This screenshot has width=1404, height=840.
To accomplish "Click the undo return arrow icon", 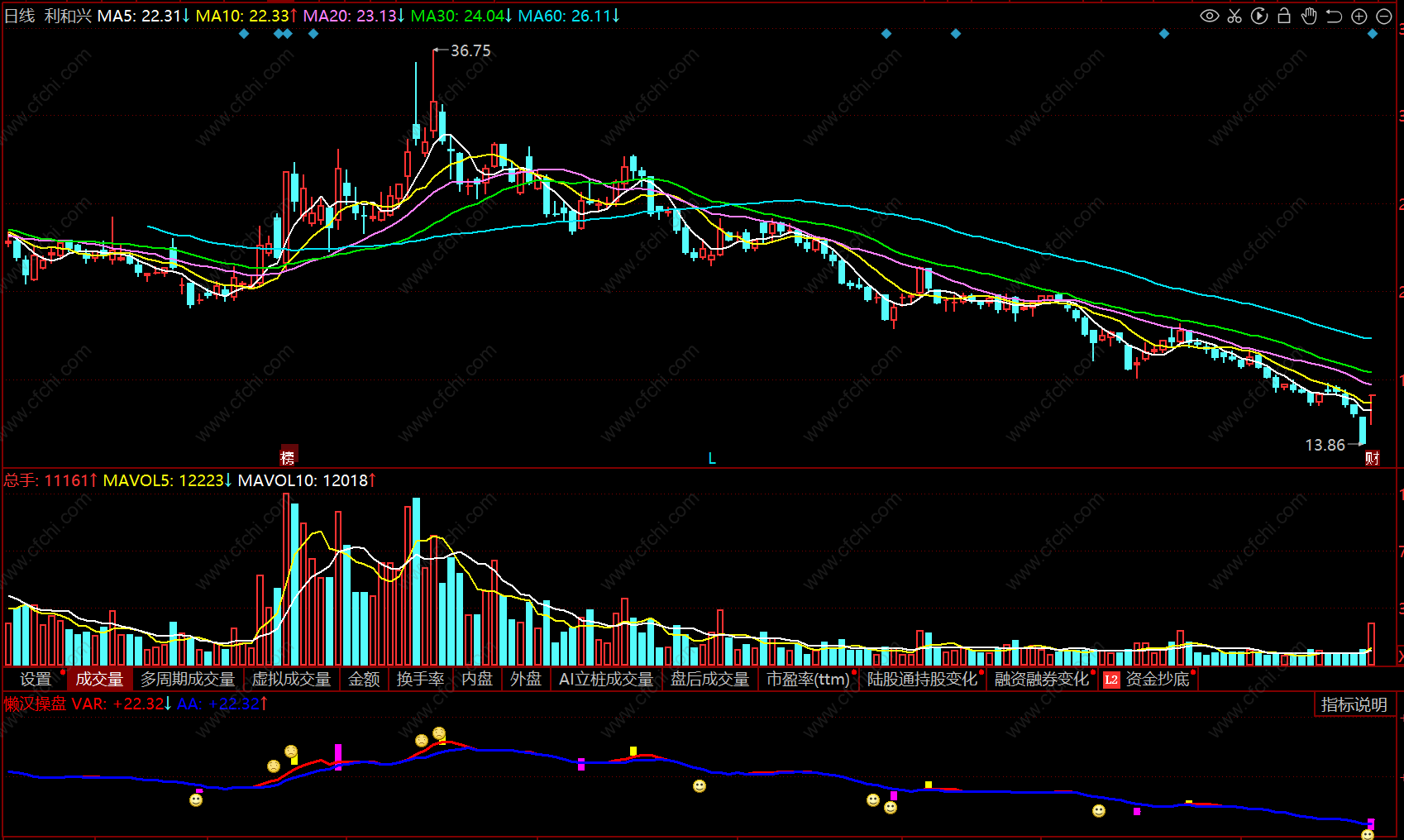I will coord(1334,16).
